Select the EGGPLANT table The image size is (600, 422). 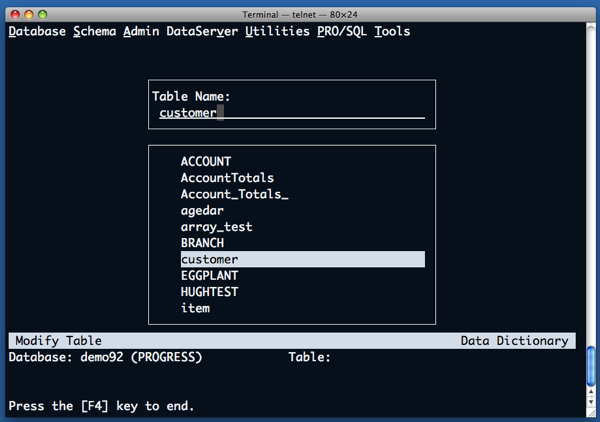point(210,276)
